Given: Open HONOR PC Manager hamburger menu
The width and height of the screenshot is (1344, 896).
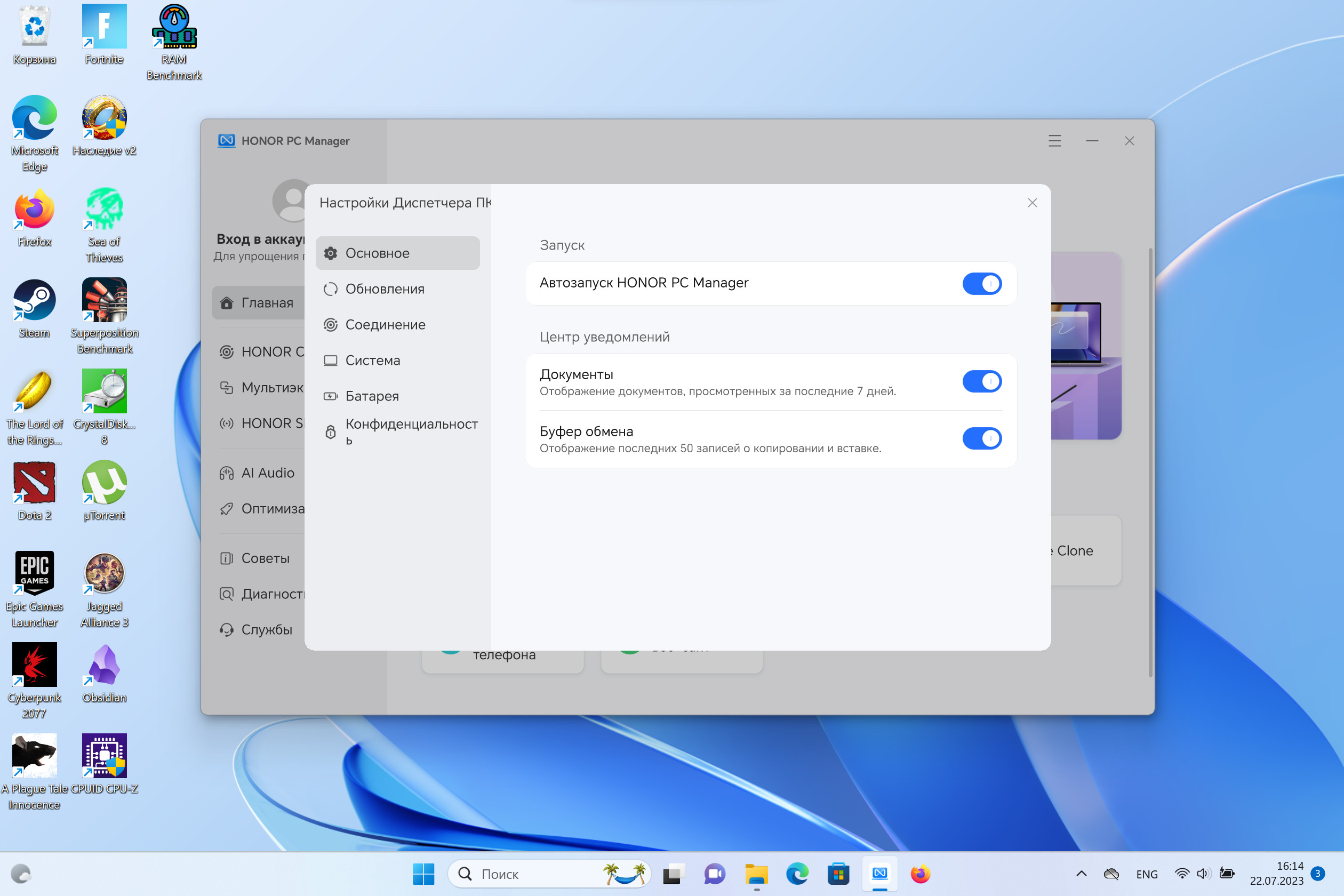Looking at the screenshot, I should coord(1055,141).
